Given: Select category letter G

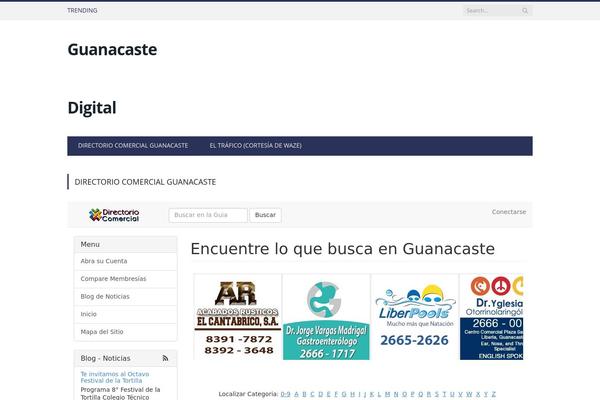Looking at the screenshot, I should coord(344,394).
